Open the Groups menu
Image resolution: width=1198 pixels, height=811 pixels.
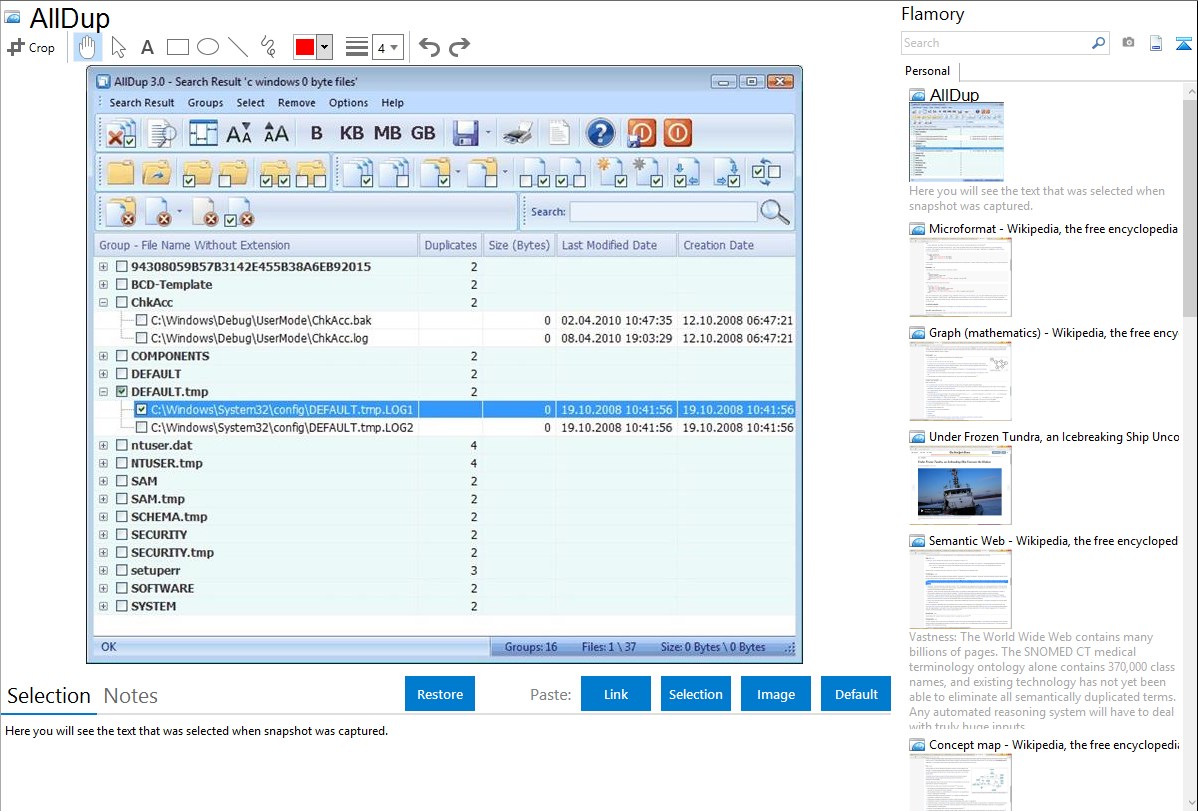point(206,103)
